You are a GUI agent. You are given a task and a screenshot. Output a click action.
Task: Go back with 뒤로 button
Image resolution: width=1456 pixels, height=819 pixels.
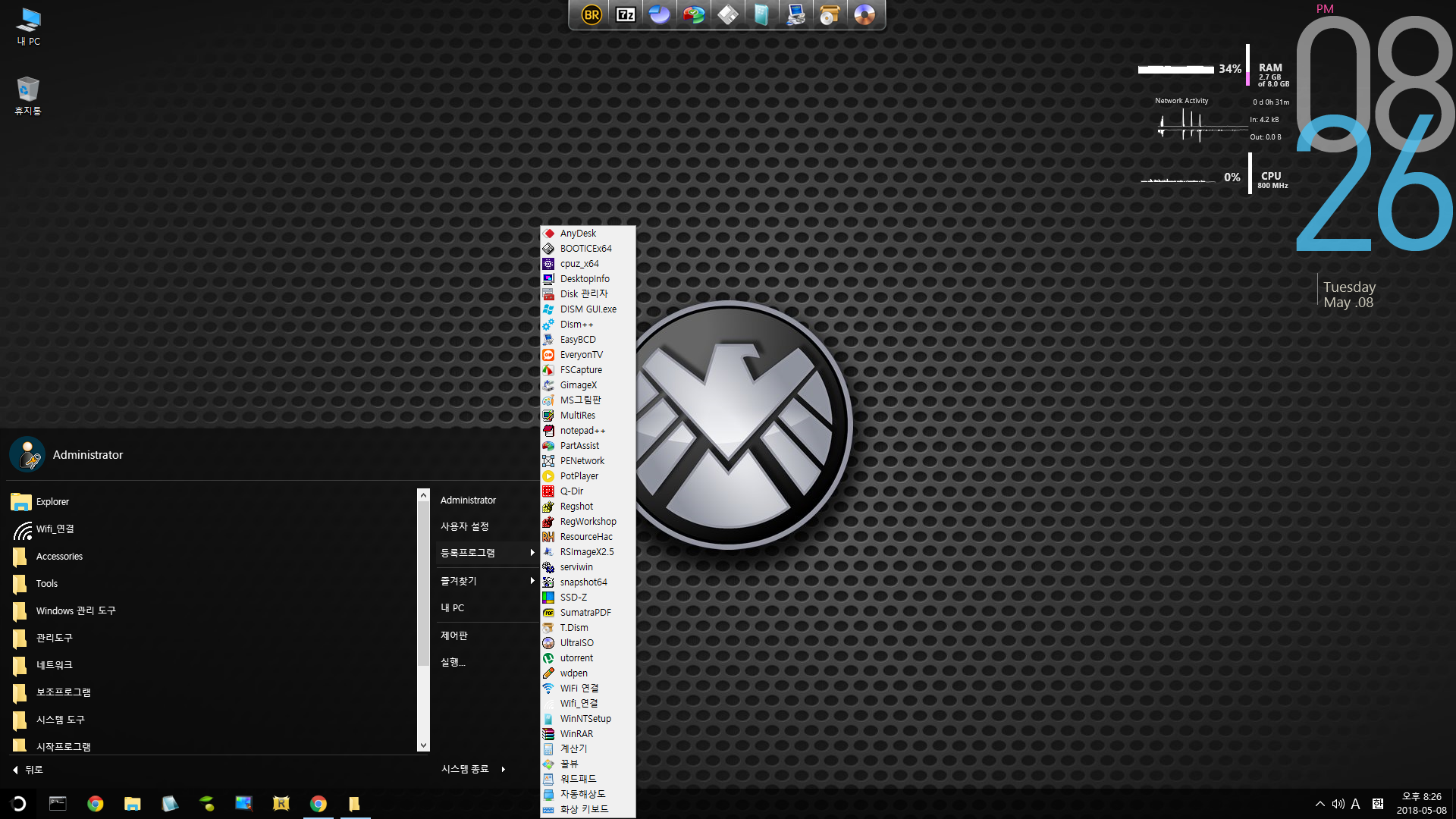28,770
